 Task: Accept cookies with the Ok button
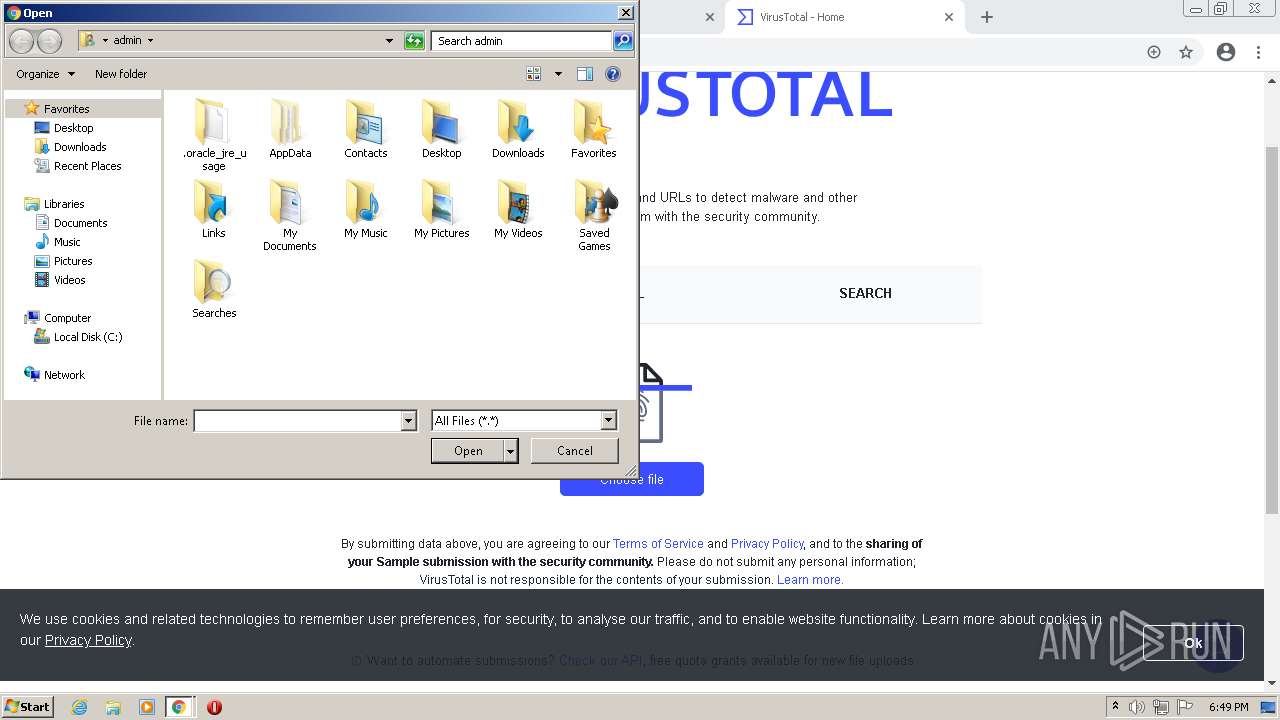(1193, 643)
